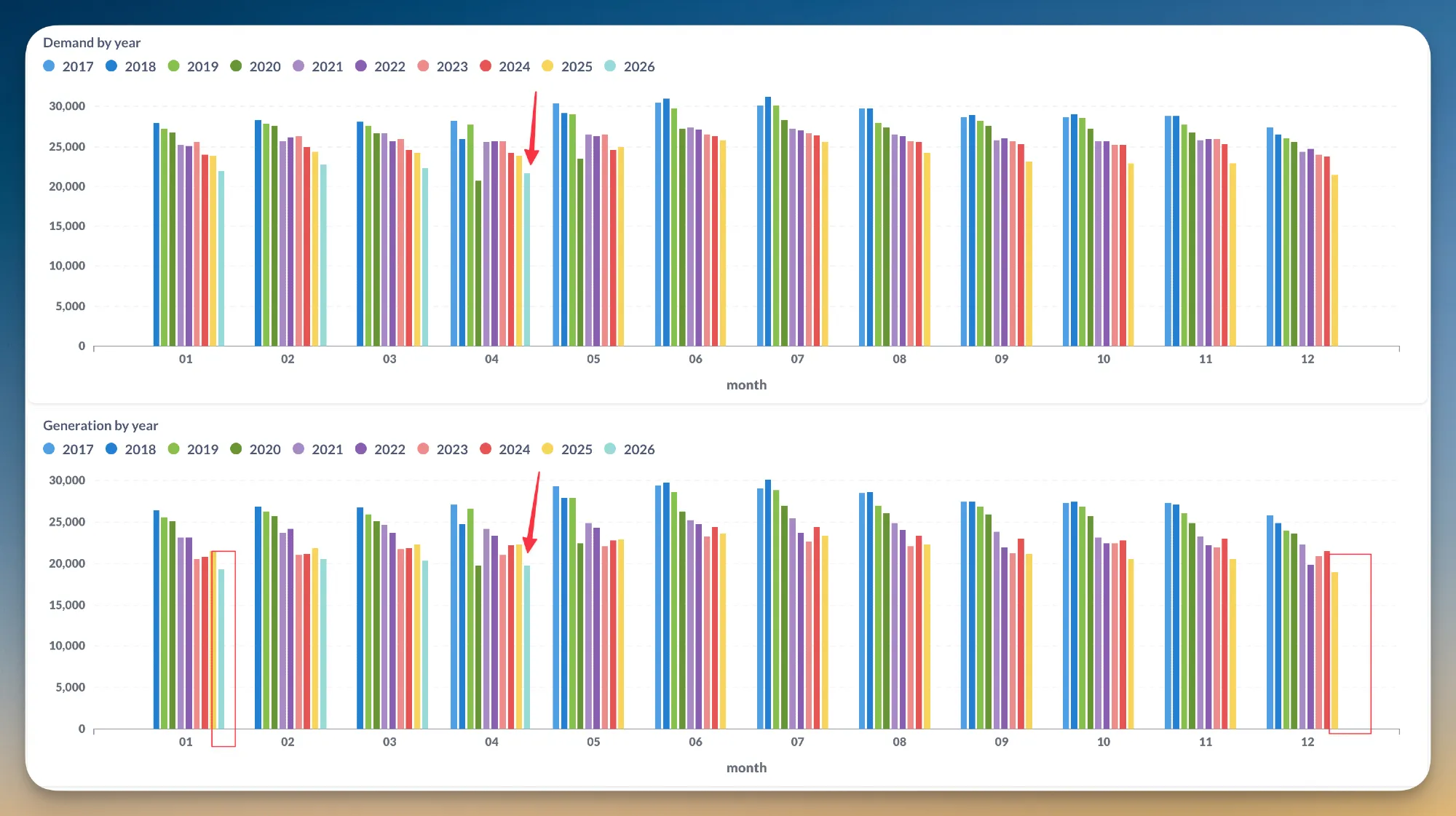
Task: Toggle 2025 series in Demand by year legend
Action: click(568, 66)
